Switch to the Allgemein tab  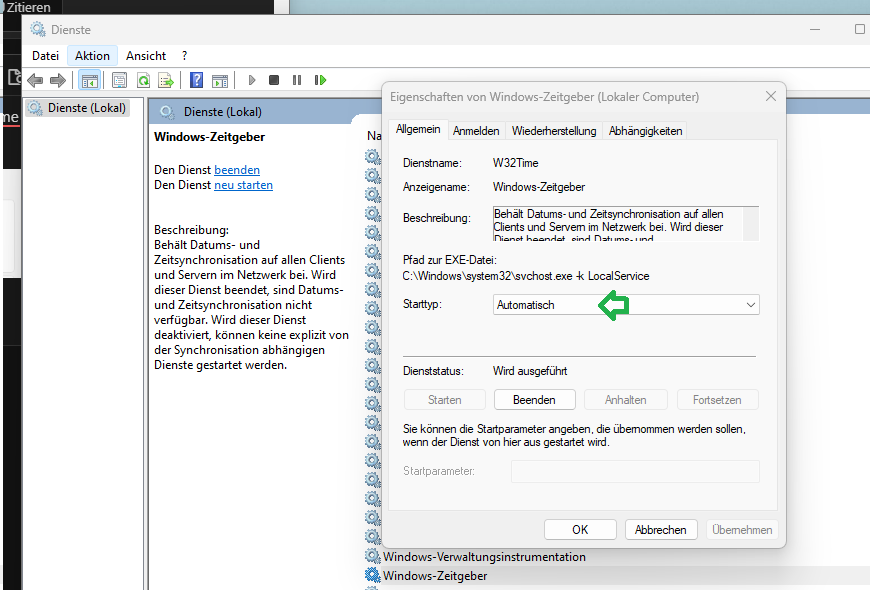click(x=418, y=129)
